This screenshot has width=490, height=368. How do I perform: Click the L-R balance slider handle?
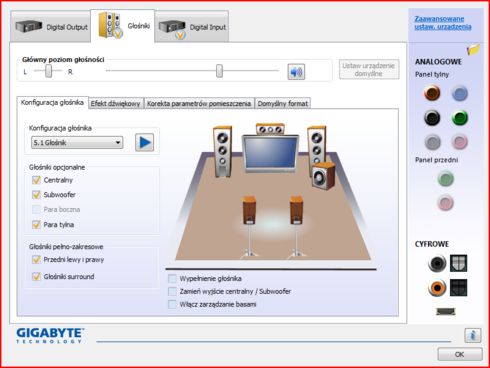point(49,71)
